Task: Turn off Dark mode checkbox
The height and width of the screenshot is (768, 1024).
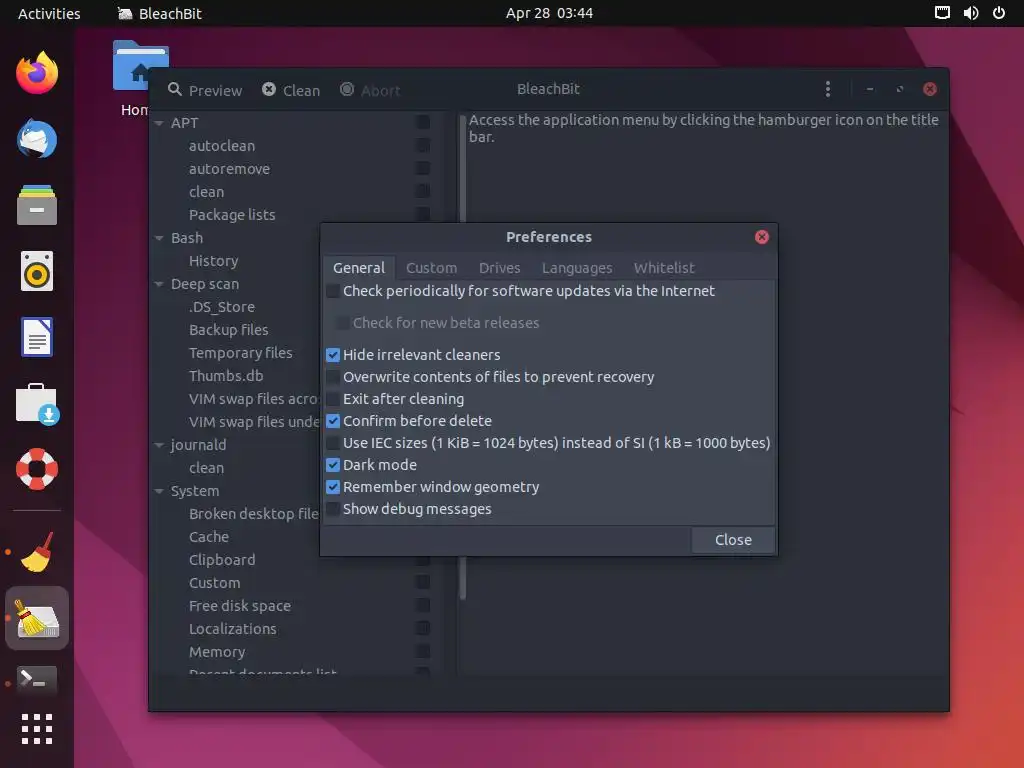Action: coord(332,465)
